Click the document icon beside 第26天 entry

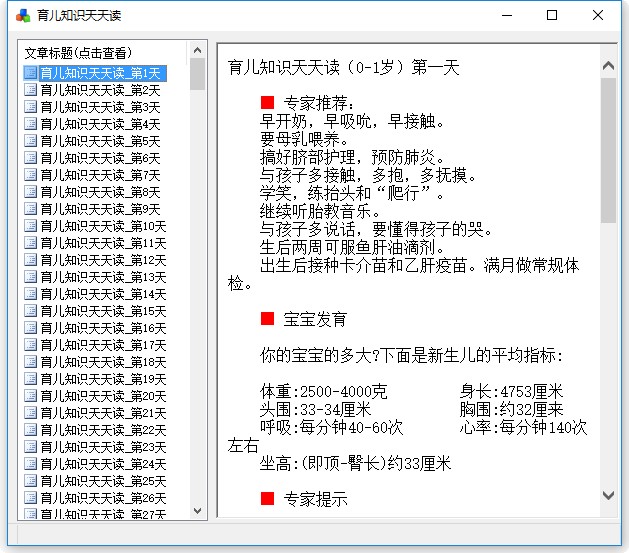pyautogui.click(x=30, y=498)
